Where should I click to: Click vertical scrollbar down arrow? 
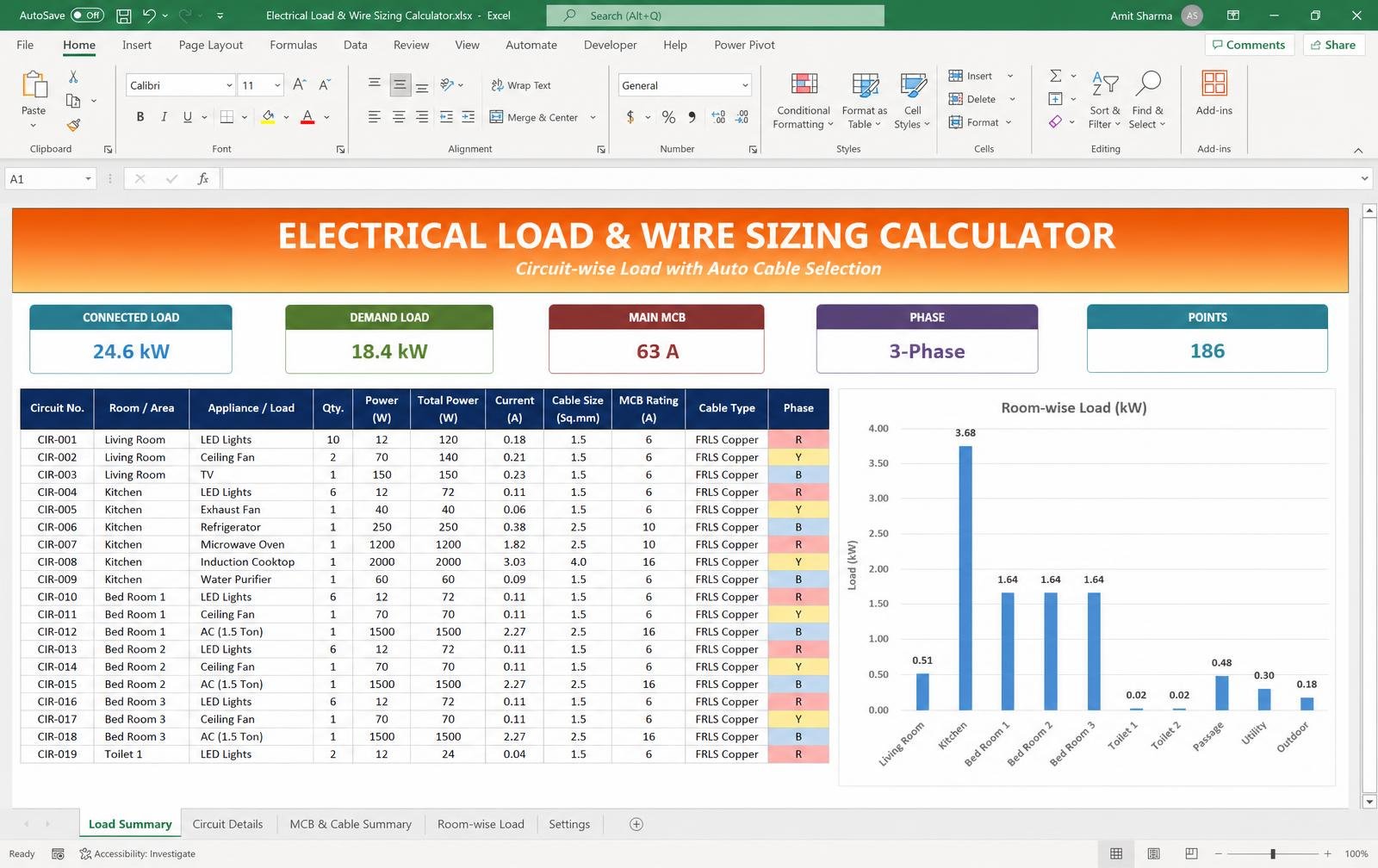coord(1369,802)
